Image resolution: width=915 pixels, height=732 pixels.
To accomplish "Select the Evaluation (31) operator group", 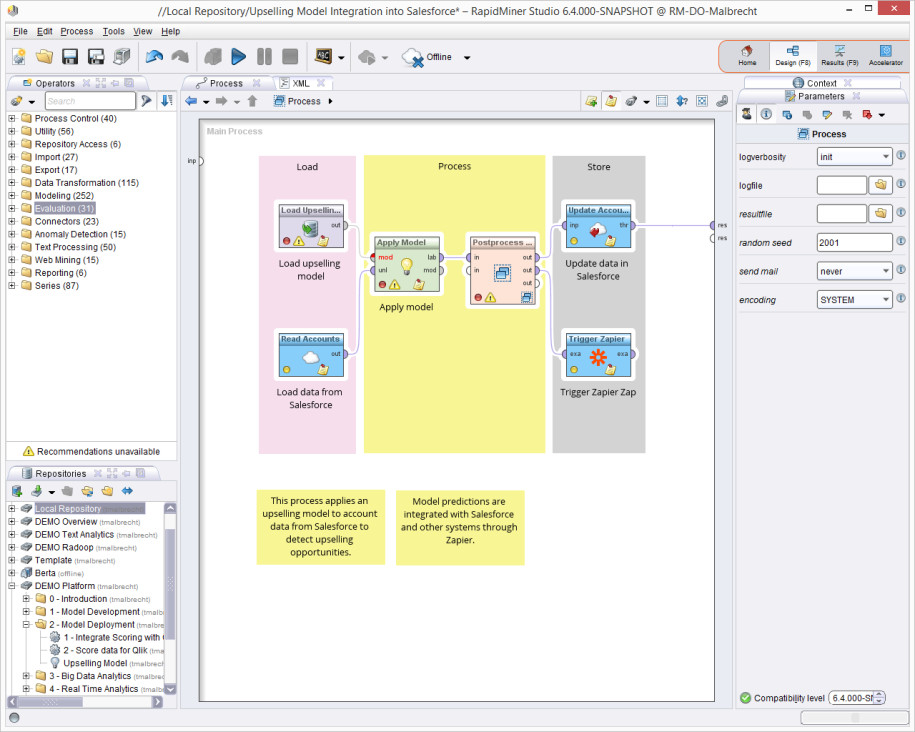I will click(64, 208).
